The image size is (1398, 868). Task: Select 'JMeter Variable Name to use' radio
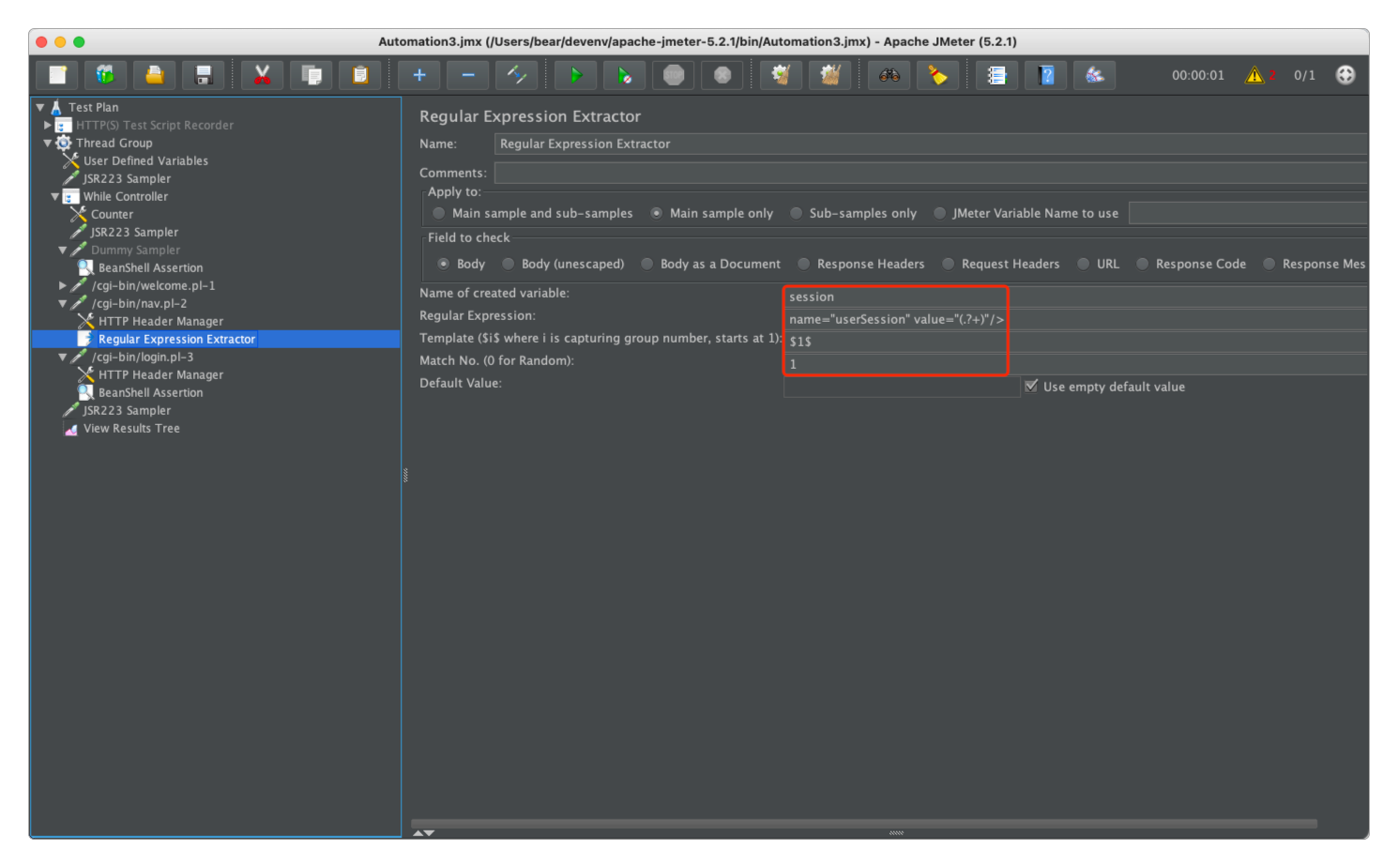point(940,213)
